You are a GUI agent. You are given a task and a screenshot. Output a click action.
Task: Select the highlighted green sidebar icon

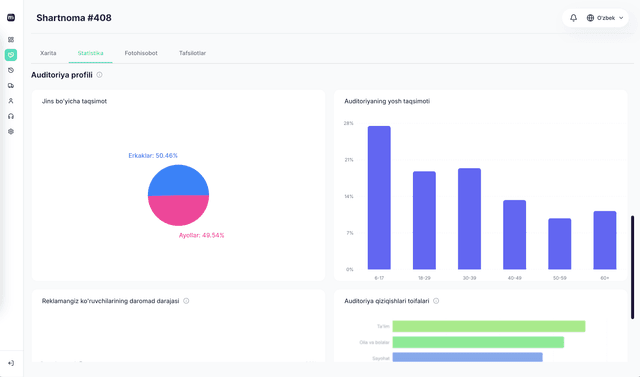pyautogui.click(x=11, y=55)
